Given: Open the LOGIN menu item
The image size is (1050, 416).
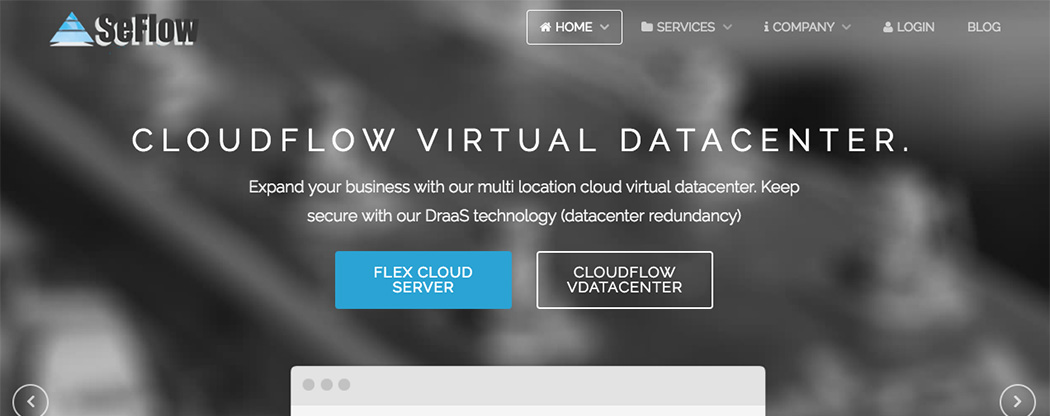Looking at the screenshot, I should [915, 27].
